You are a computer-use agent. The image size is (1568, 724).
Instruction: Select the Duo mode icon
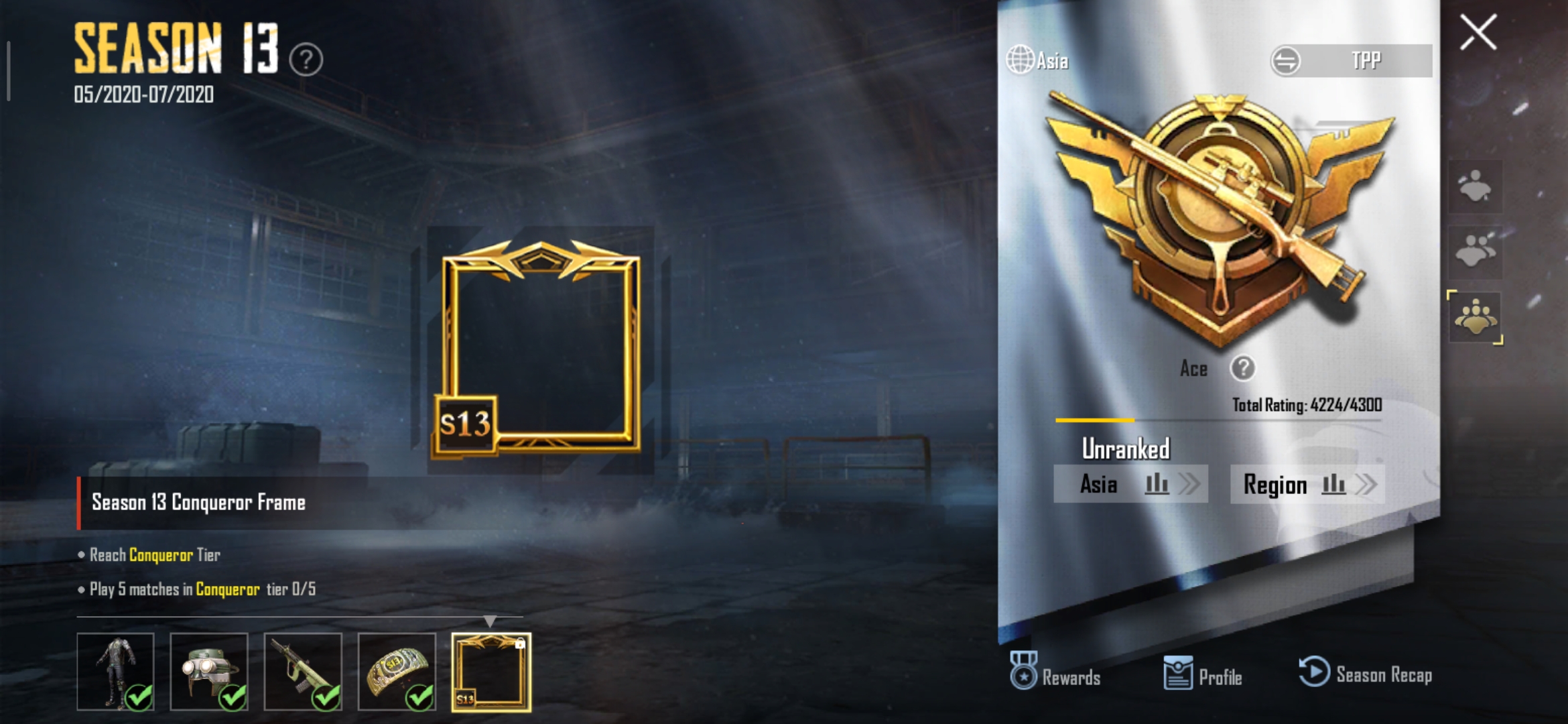pos(1475,252)
